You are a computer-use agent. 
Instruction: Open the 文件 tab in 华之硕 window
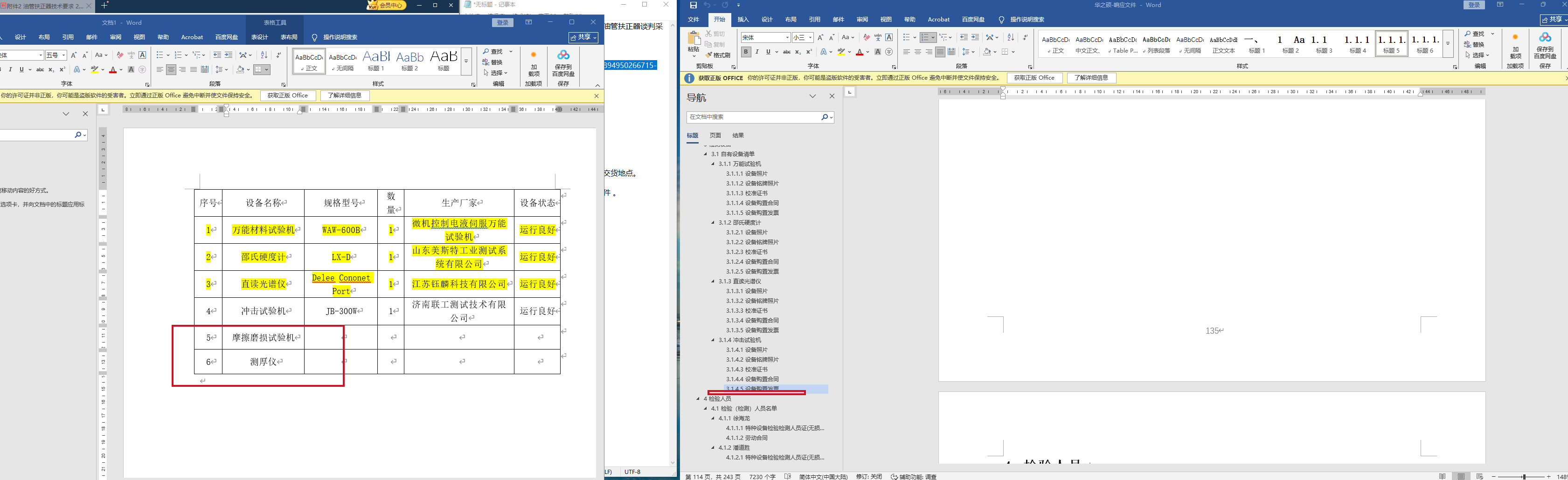click(694, 20)
